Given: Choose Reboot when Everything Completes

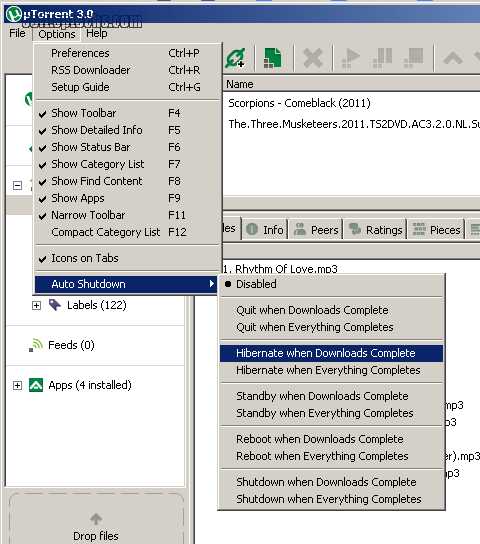Looking at the screenshot, I should pyautogui.click(x=332, y=456).
